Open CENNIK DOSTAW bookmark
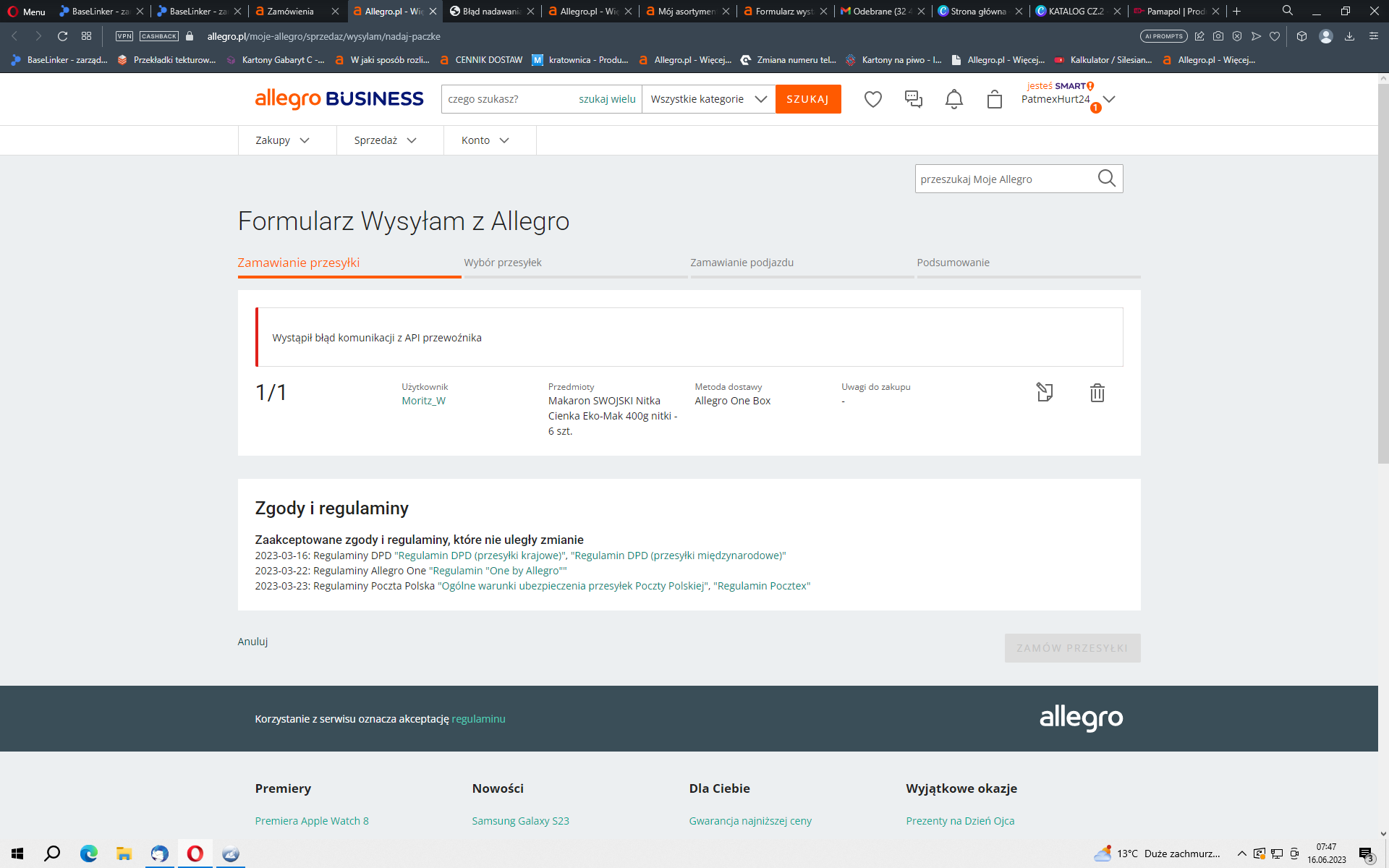1389x868 pixels. pyautogui.click(x=481, y=60)
